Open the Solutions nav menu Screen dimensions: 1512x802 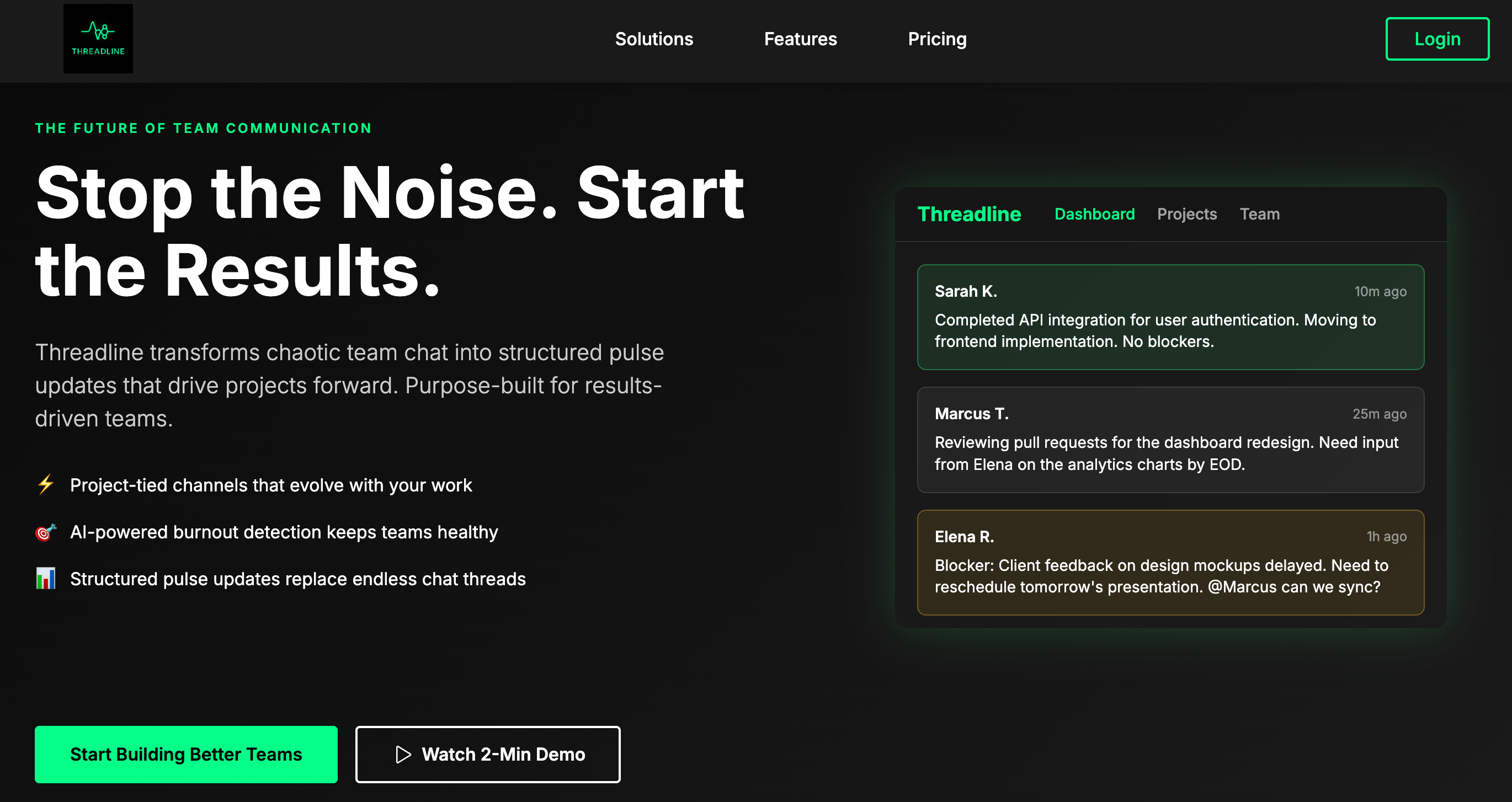[x=654, y=39]
